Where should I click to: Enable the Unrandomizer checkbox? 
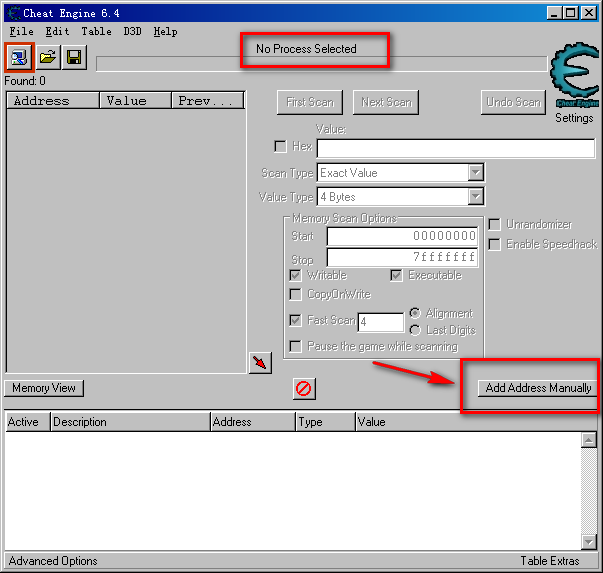pyautogui.click(x=495, y=225)
